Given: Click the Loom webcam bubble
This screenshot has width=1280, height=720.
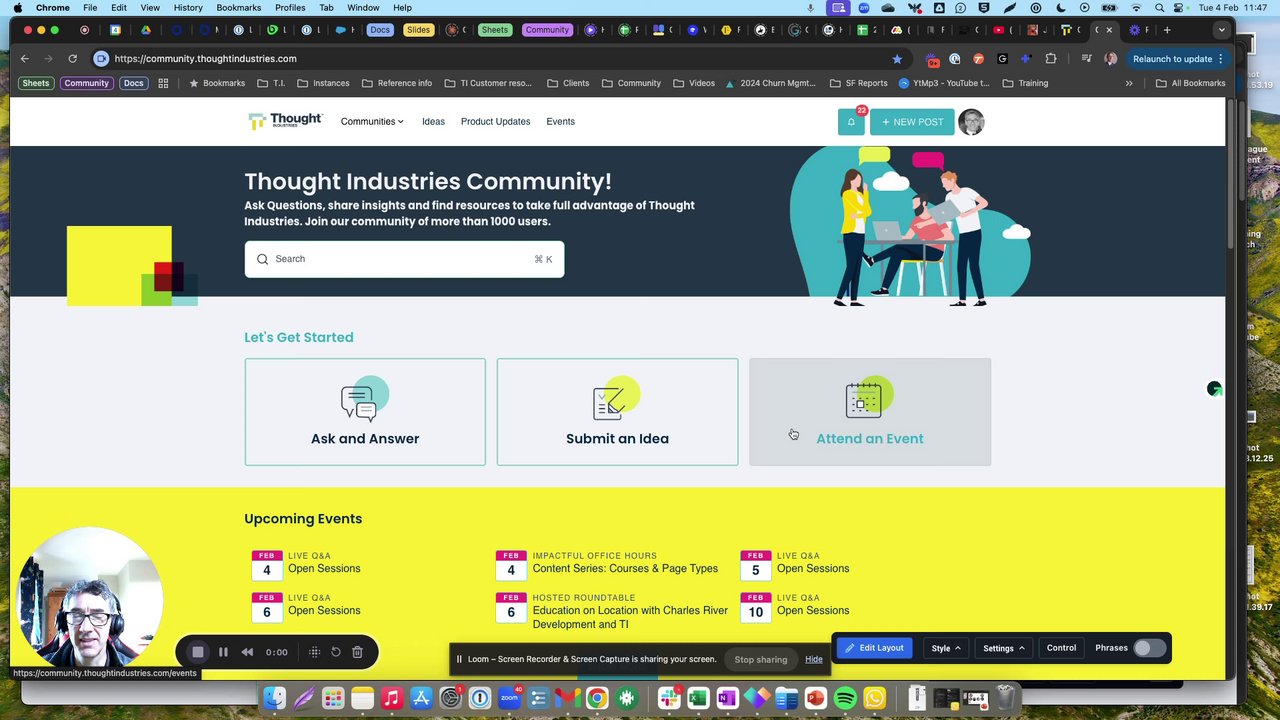Looking at the screenshot, I should [x=90, y=600].
